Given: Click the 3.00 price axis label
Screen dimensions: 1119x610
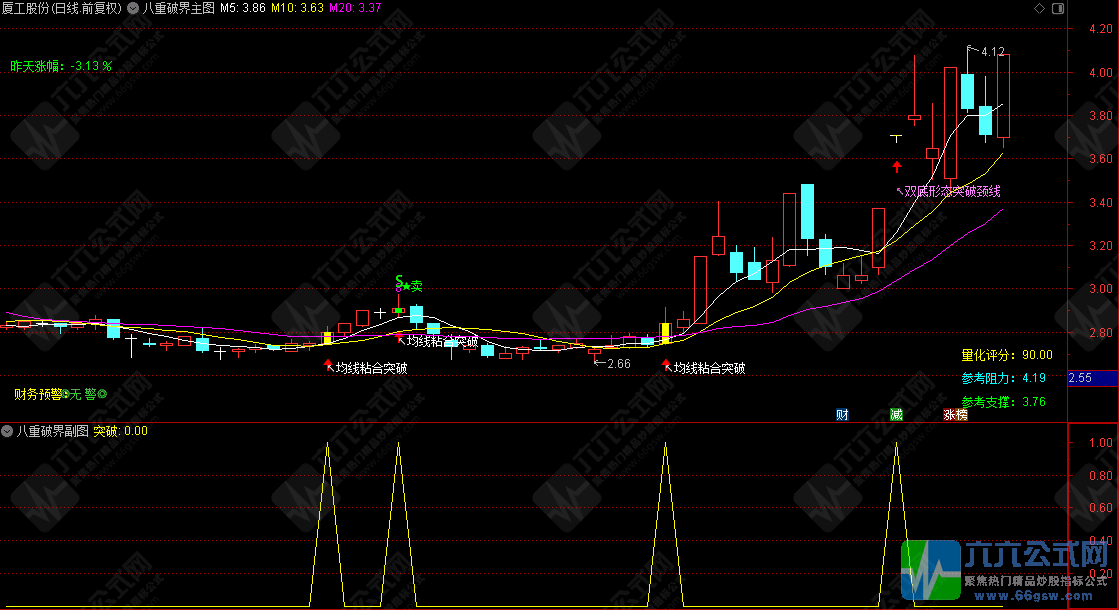Looking at the screenshot, I should pyautogui.click(x=1100, y=289).
